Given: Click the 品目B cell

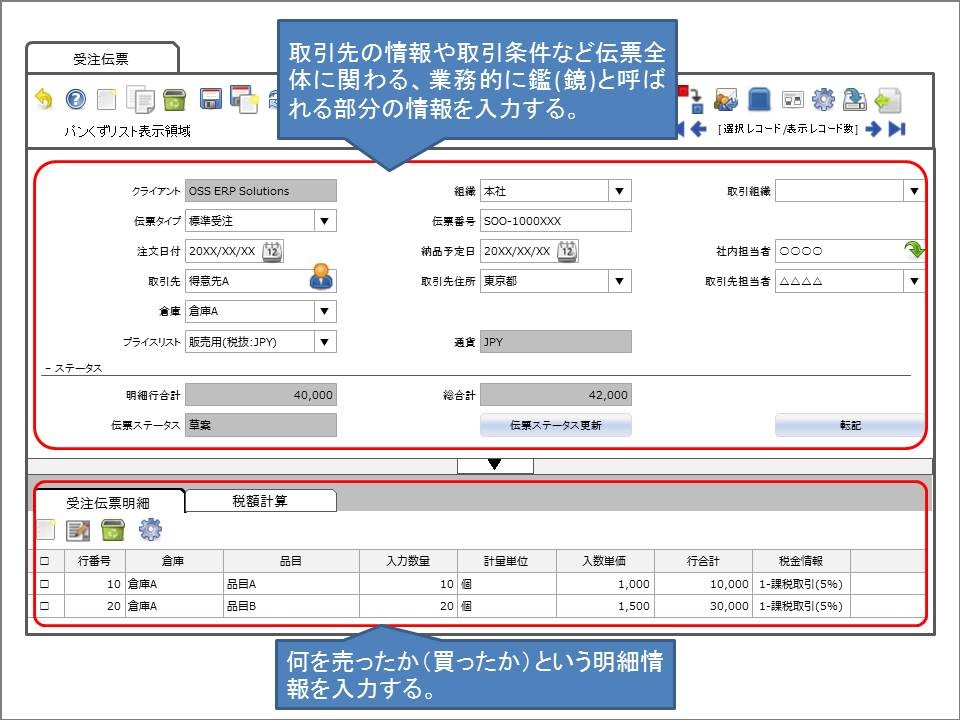Looking at the screenshot, I should [x=291, y=606].
